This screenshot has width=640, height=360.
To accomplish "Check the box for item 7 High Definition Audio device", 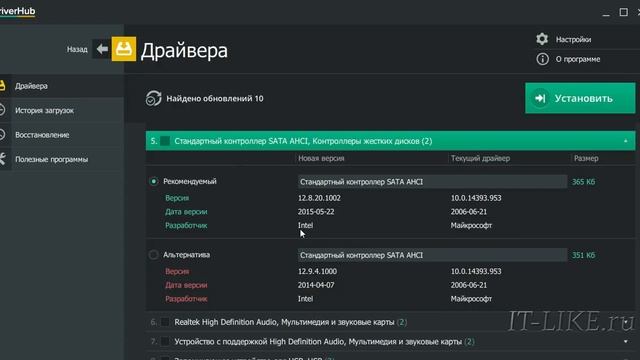I will click(x=165, y=342).
